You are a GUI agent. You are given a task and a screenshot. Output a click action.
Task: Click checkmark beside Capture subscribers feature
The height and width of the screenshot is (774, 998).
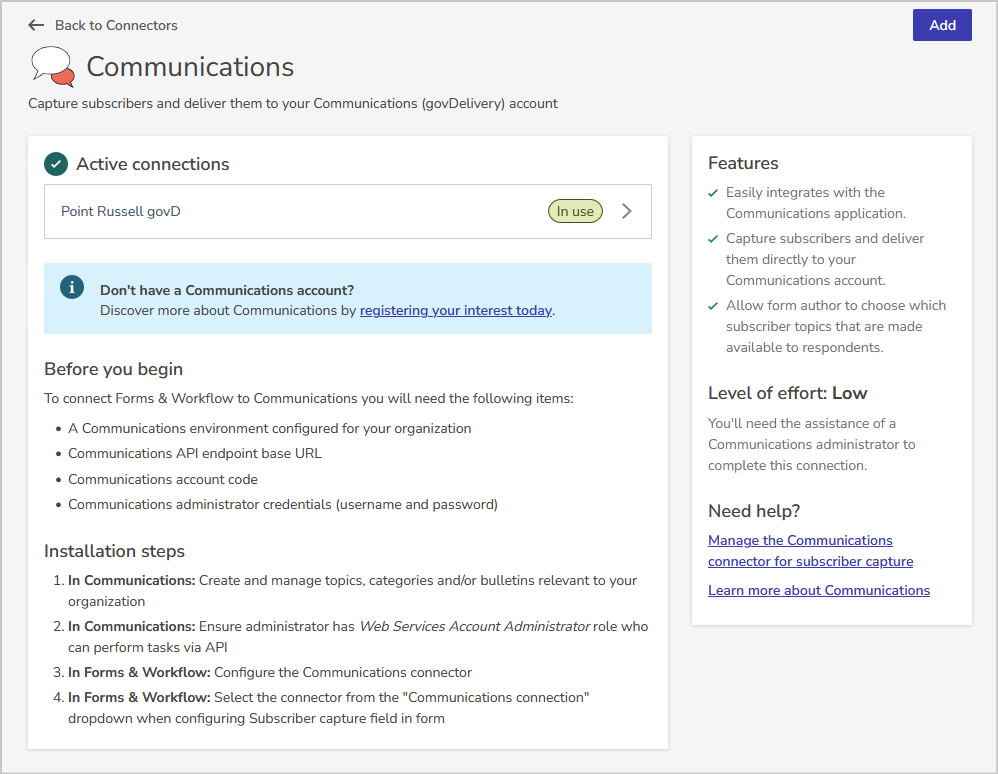click(x=713, y=239)
